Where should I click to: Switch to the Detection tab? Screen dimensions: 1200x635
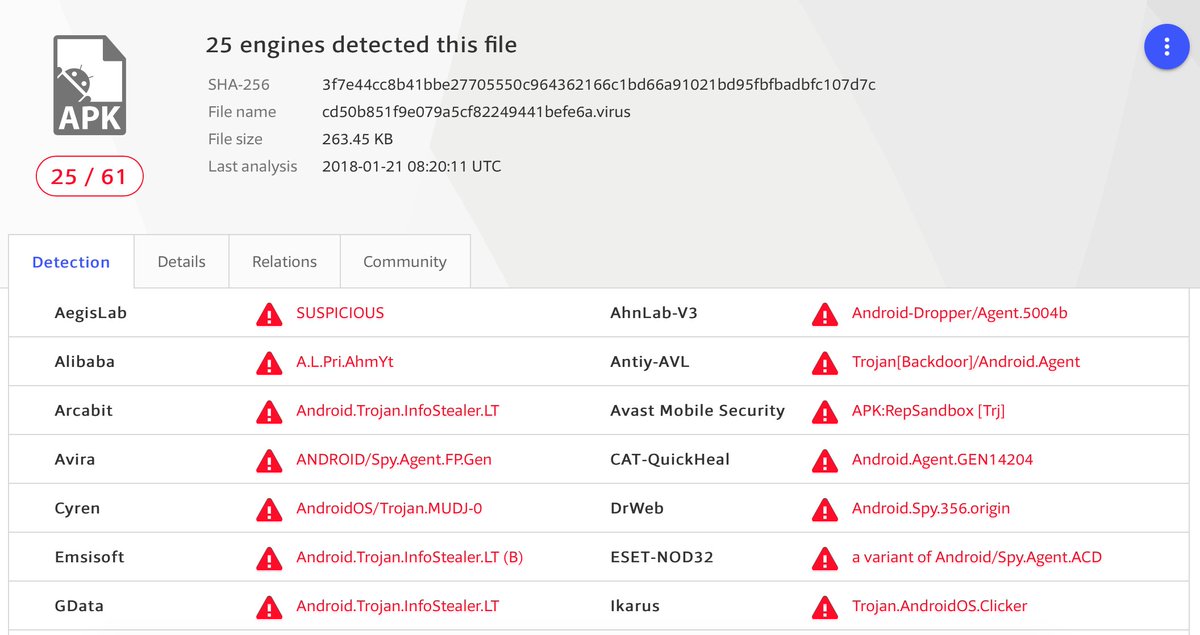coord(71,262)
